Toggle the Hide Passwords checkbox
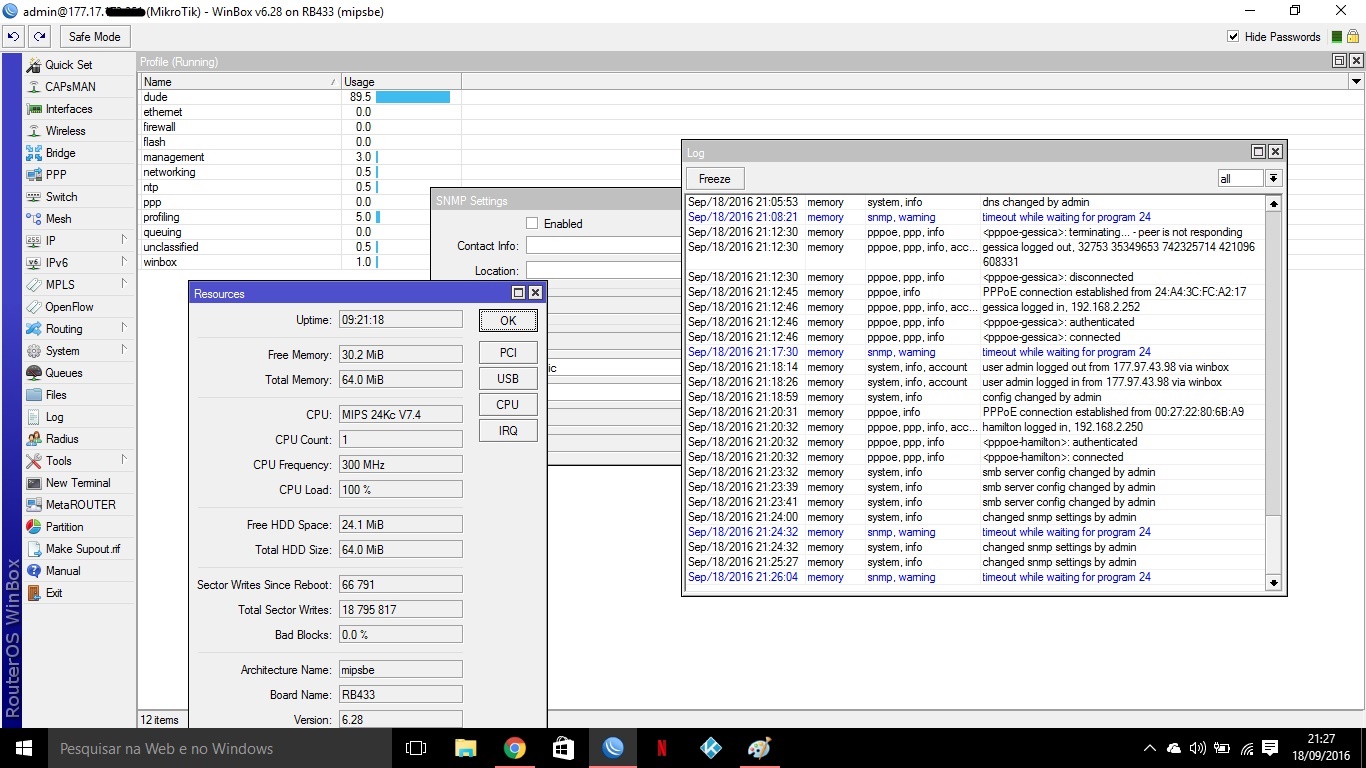Image resolution: width=1366 pixels, height=768 pixels. (1233, 37)
